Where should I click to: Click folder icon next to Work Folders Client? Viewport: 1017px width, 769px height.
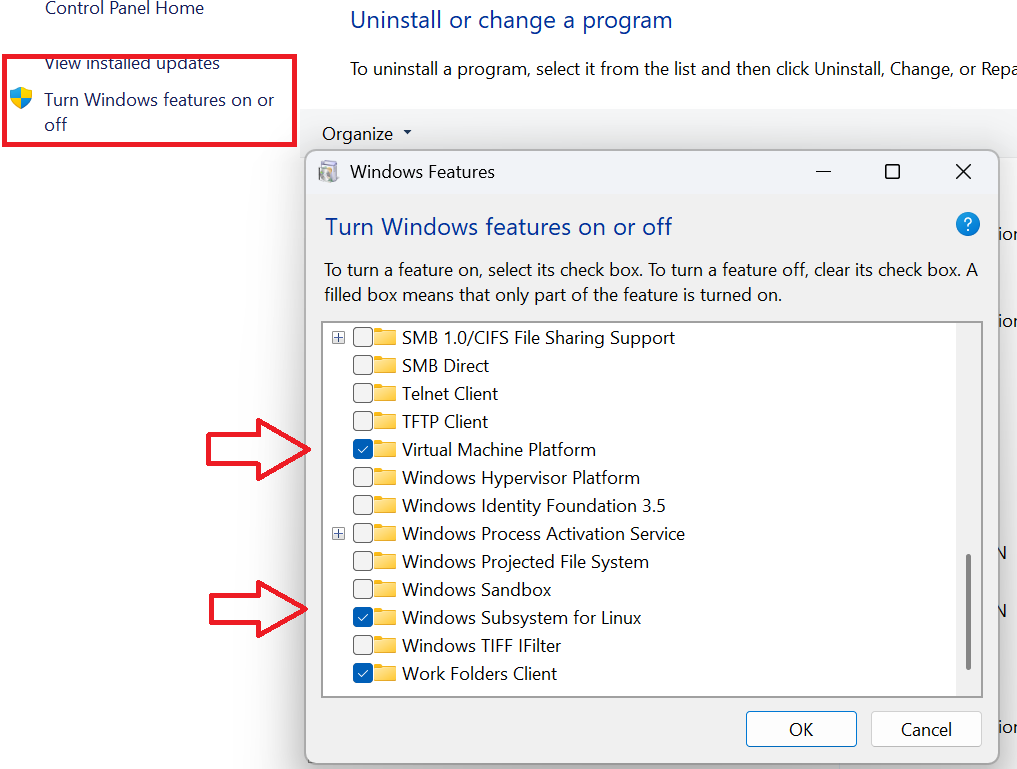coord(385,674)
